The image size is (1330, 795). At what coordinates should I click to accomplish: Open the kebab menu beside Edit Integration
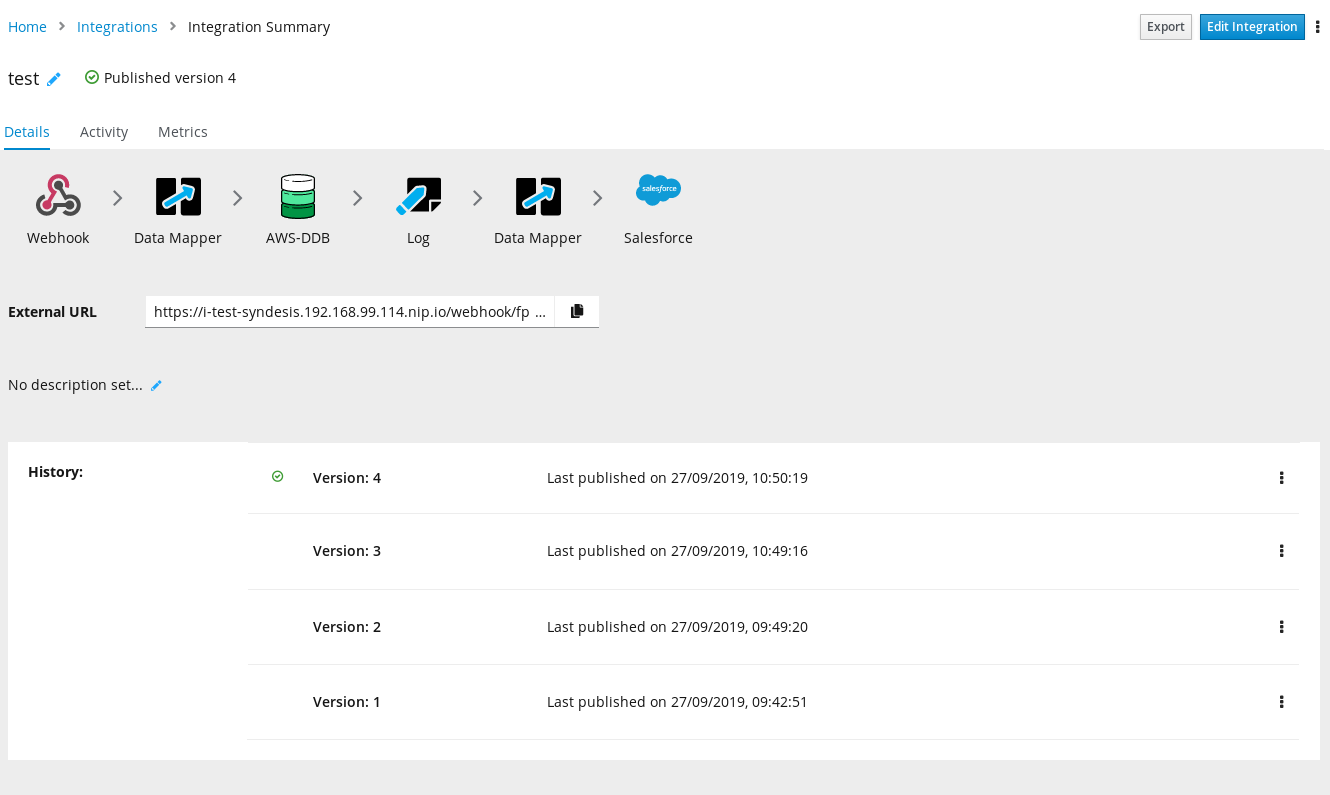click(1317, 27)
